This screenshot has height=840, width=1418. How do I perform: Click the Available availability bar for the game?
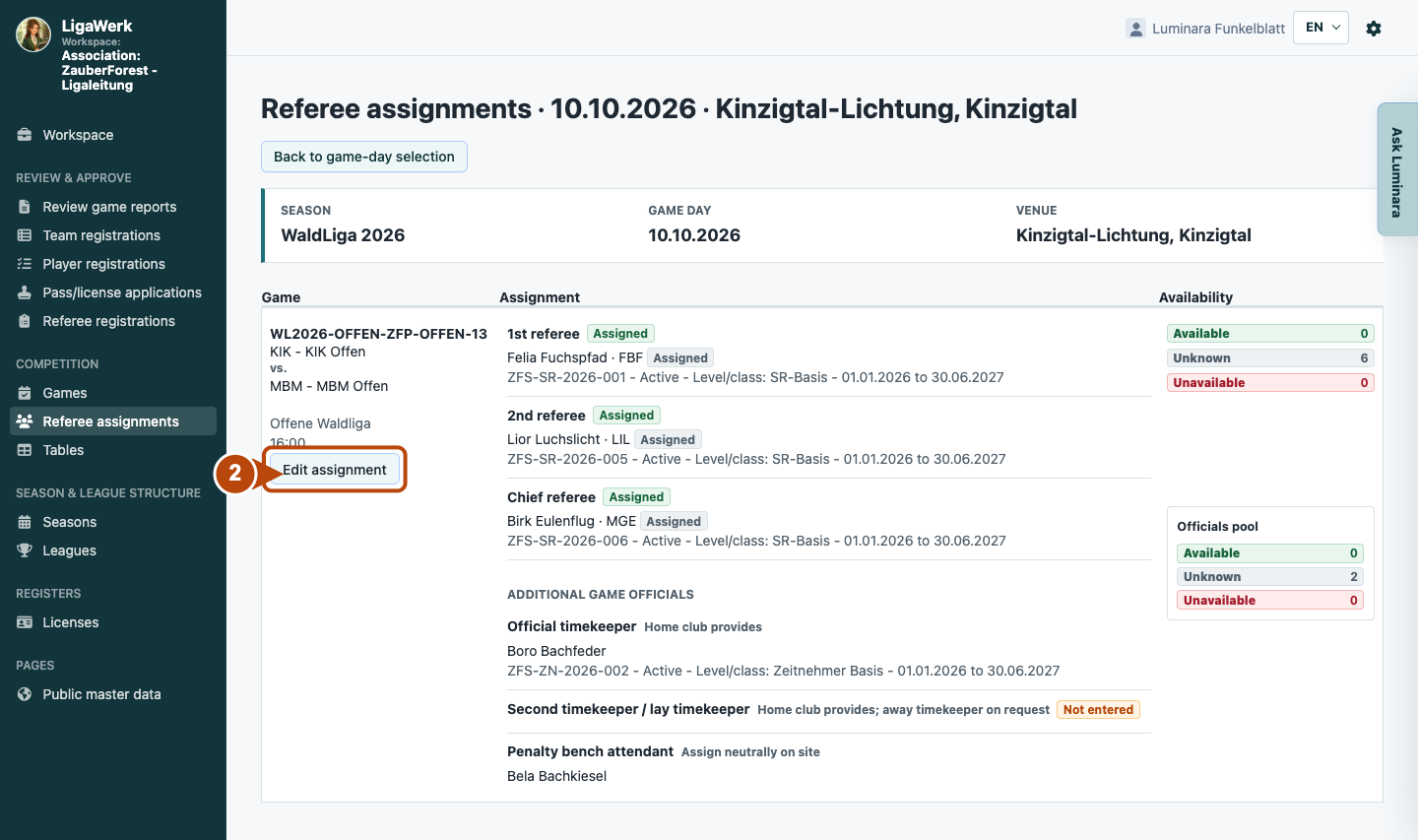coord(1270,334)
